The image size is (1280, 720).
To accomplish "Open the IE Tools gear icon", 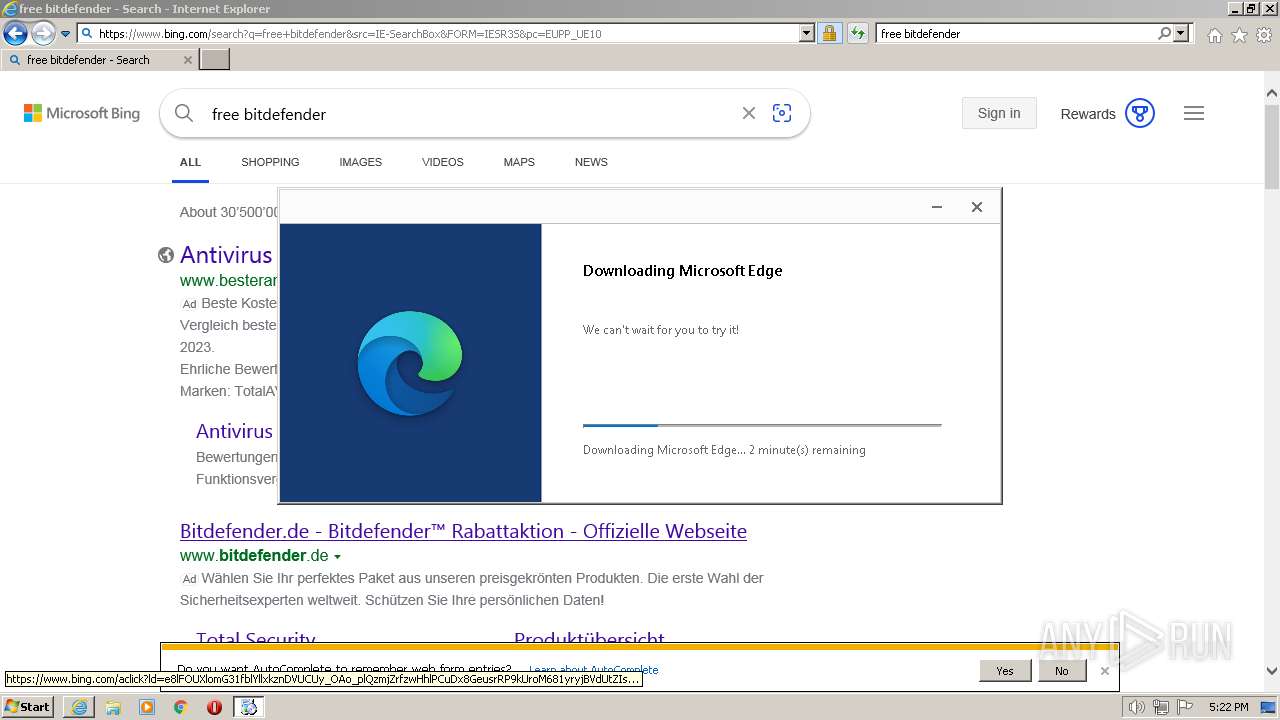I will coord(1264,35).
